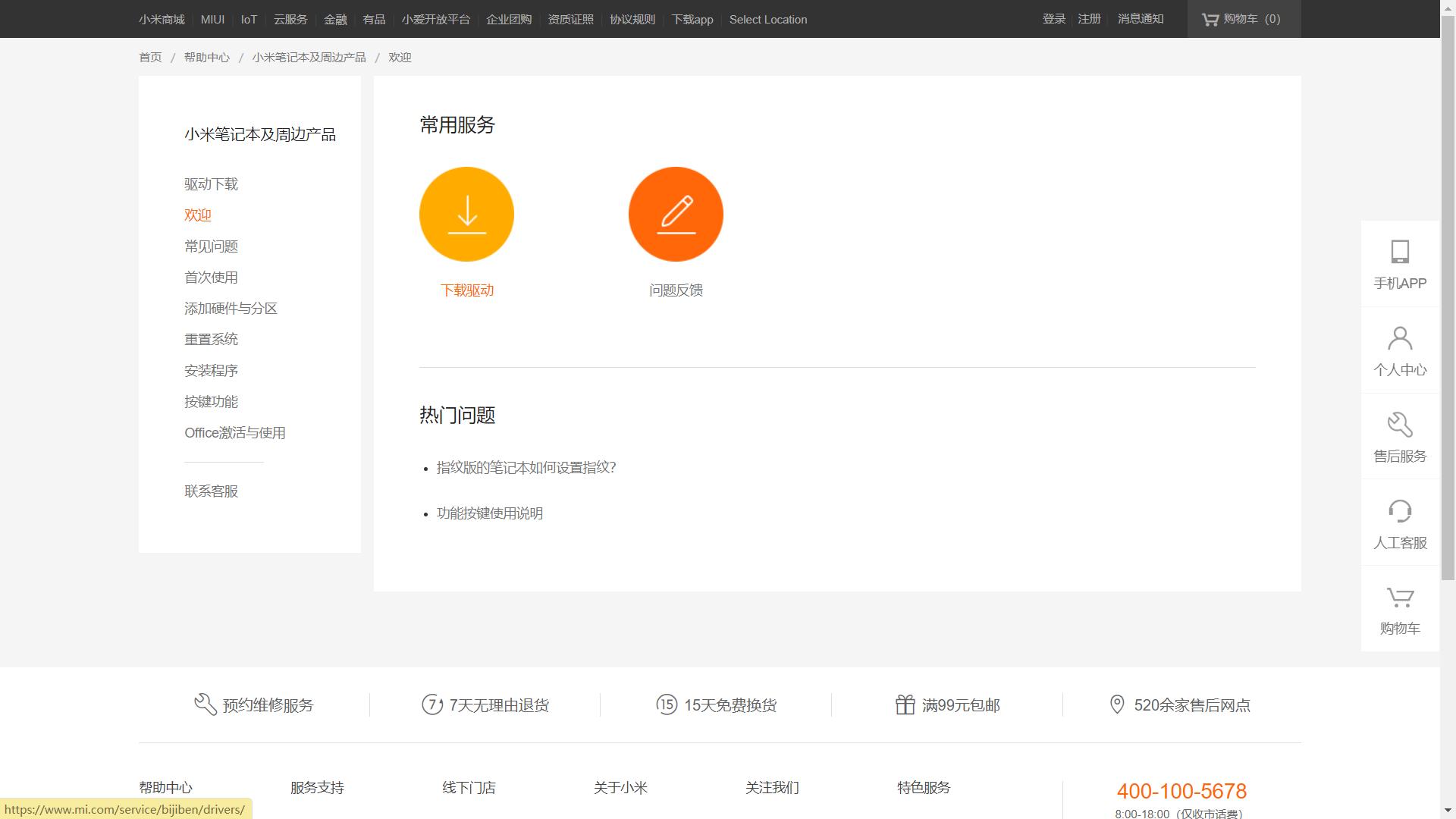Viewport: 1456px width, 819px height.
Task: Open the human customer service headset icon
Action: [1400, 511]
